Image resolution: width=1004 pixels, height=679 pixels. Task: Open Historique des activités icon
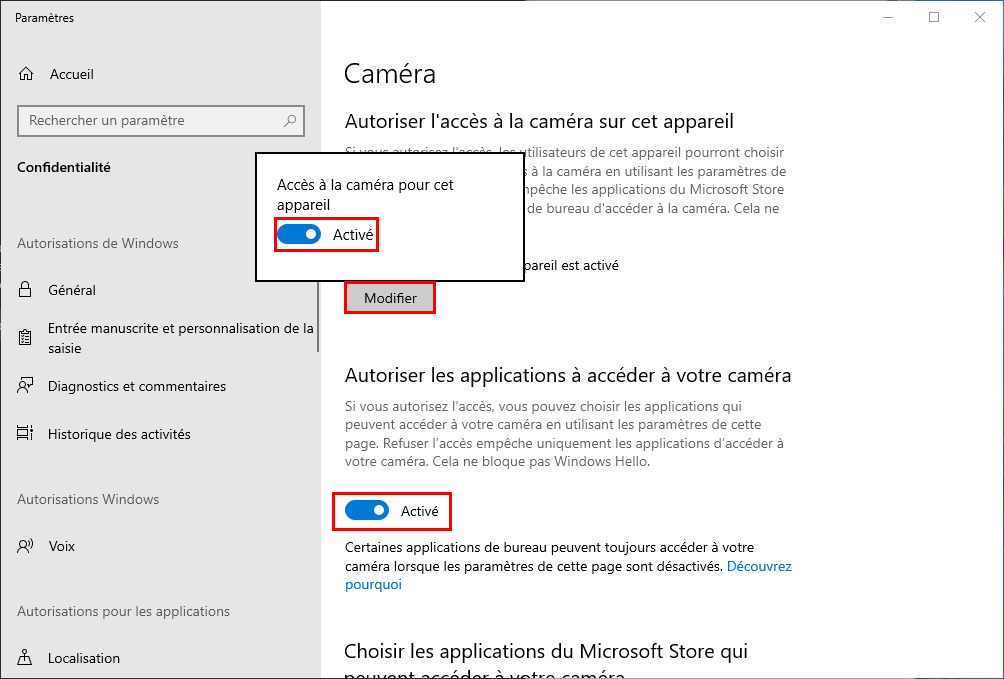coord(25,434)
